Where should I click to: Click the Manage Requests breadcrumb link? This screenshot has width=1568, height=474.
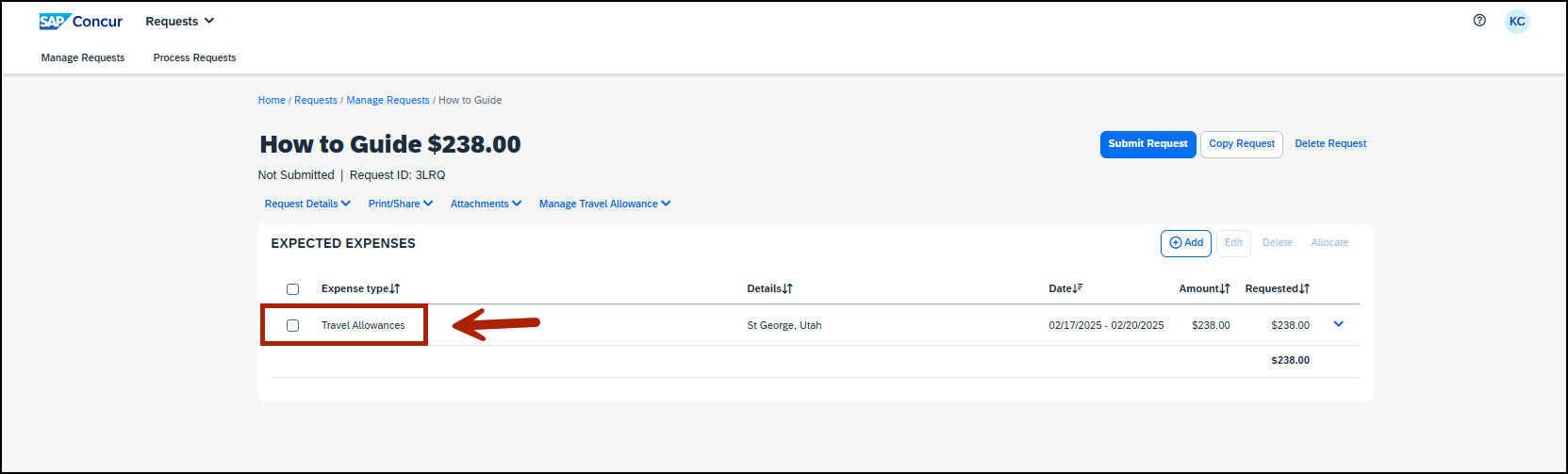tap(388, 100)
